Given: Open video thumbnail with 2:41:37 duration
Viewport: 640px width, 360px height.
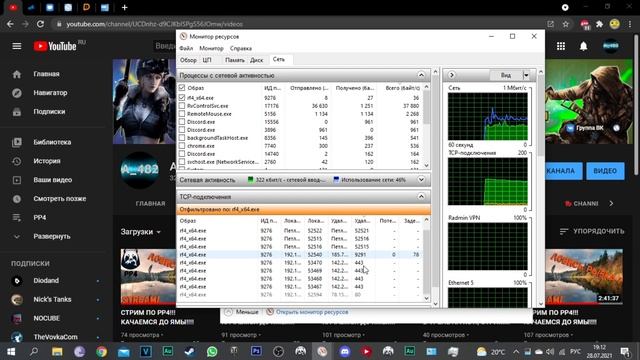Looking at the screenshot, I should click(x=584, y=277).
